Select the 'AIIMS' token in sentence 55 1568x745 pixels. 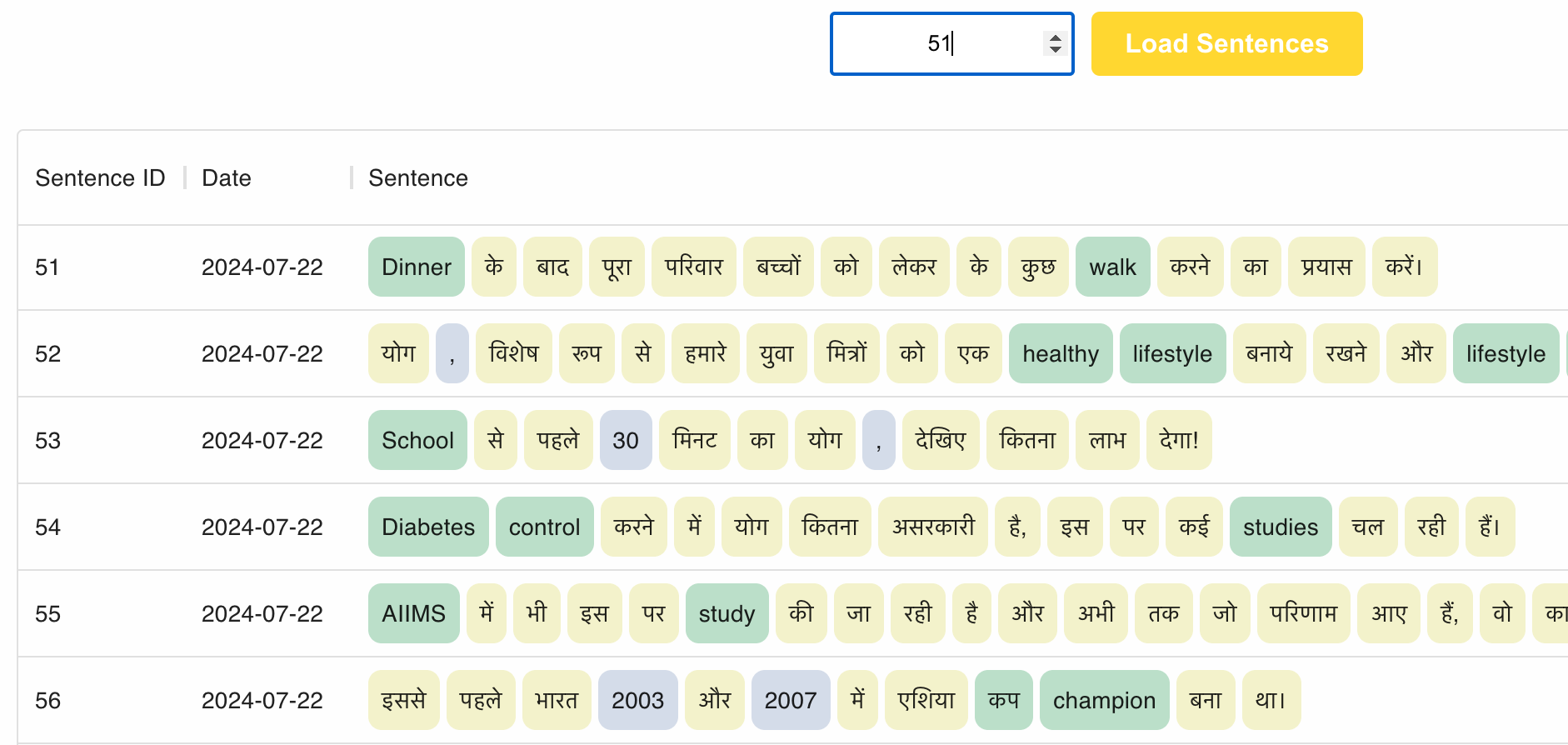[413, 614]
